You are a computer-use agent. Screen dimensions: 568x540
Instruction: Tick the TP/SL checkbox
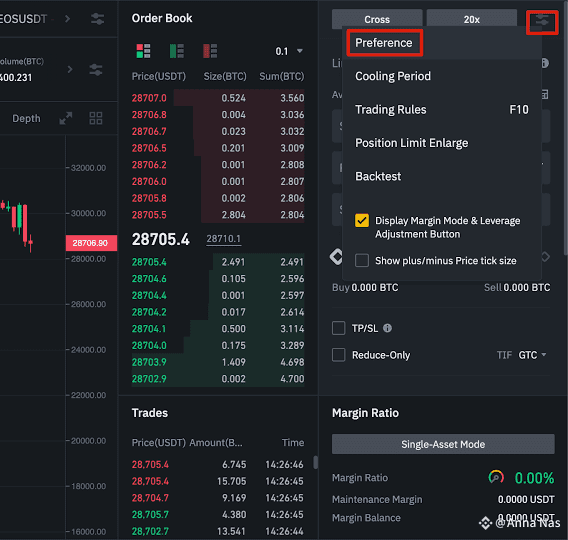[338, 328]
